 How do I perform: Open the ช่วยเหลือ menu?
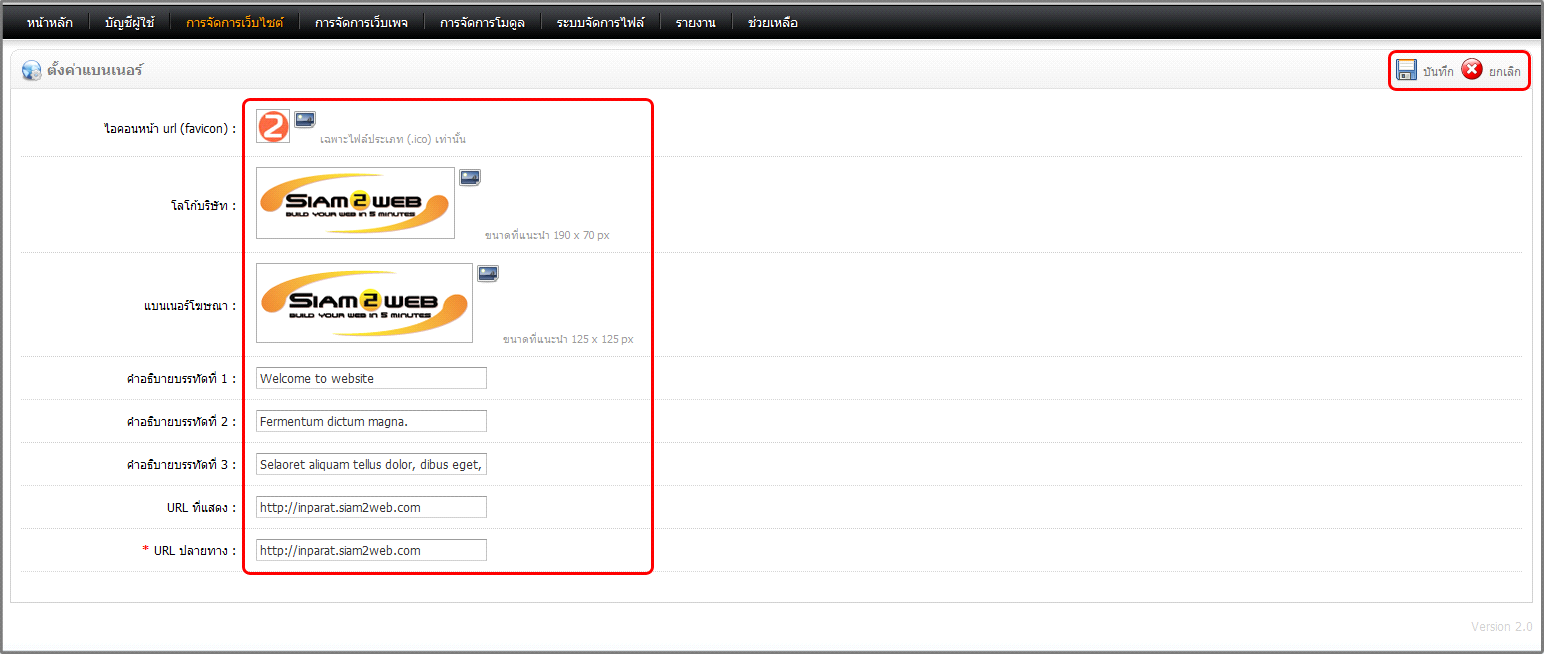773,22
